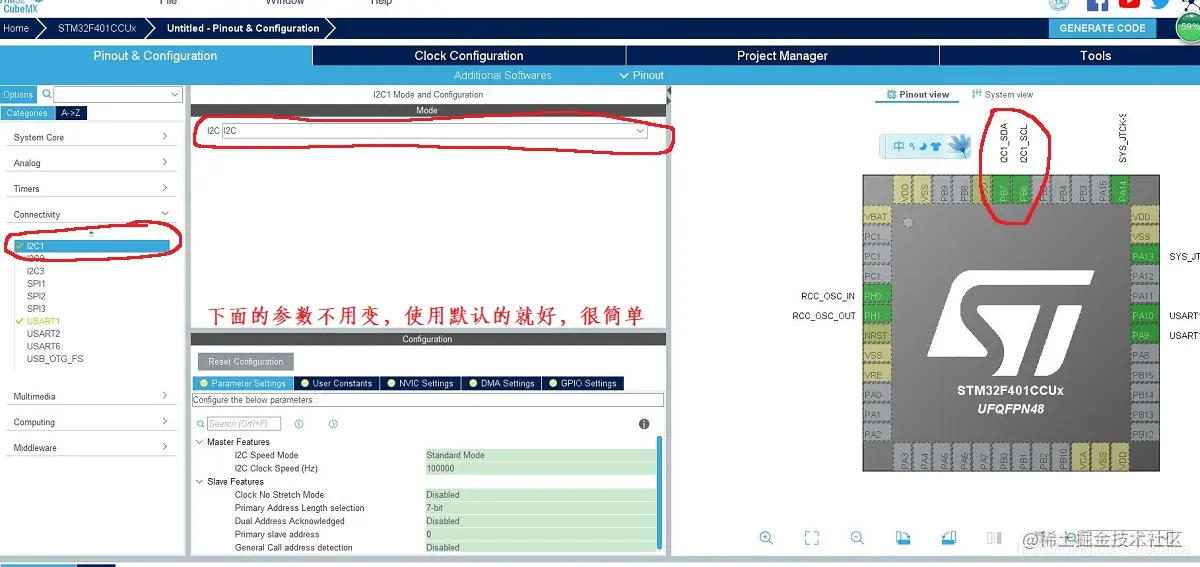Rotate chip view counter-clockwise
The image size is (1200, 567).
[949, 537]
